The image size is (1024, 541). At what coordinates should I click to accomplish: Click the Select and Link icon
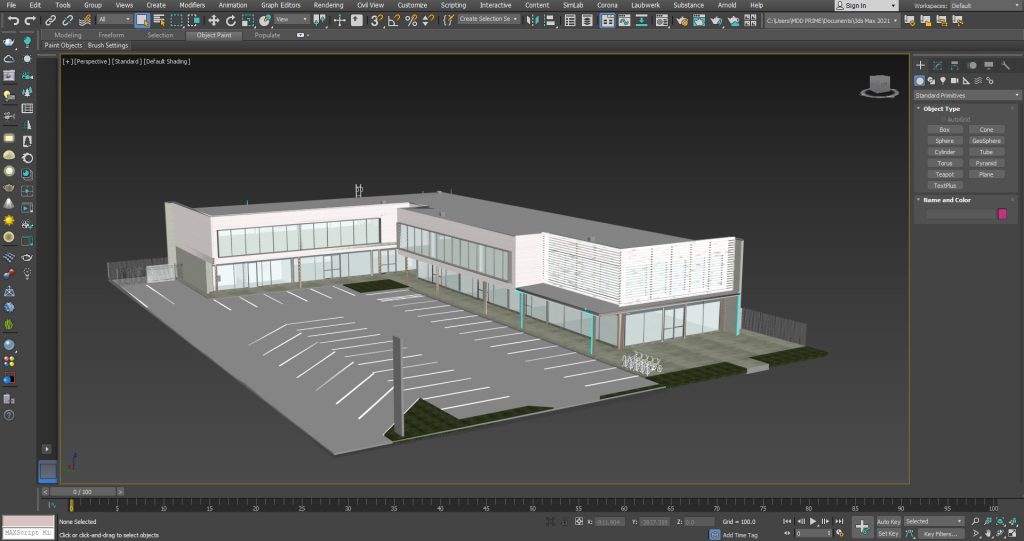tap(50, 20)
